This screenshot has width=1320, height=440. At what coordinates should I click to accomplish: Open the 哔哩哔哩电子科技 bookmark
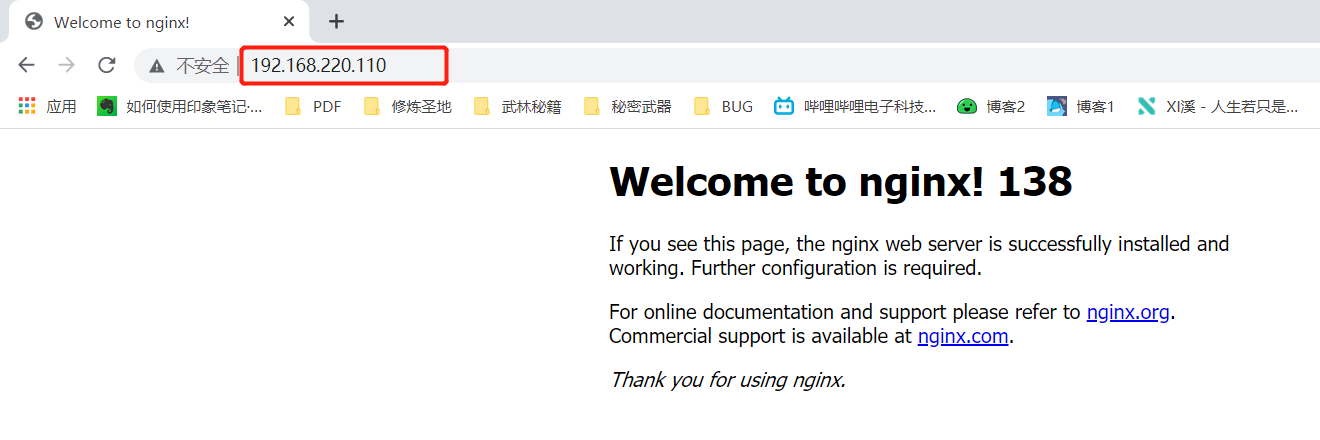855,106
